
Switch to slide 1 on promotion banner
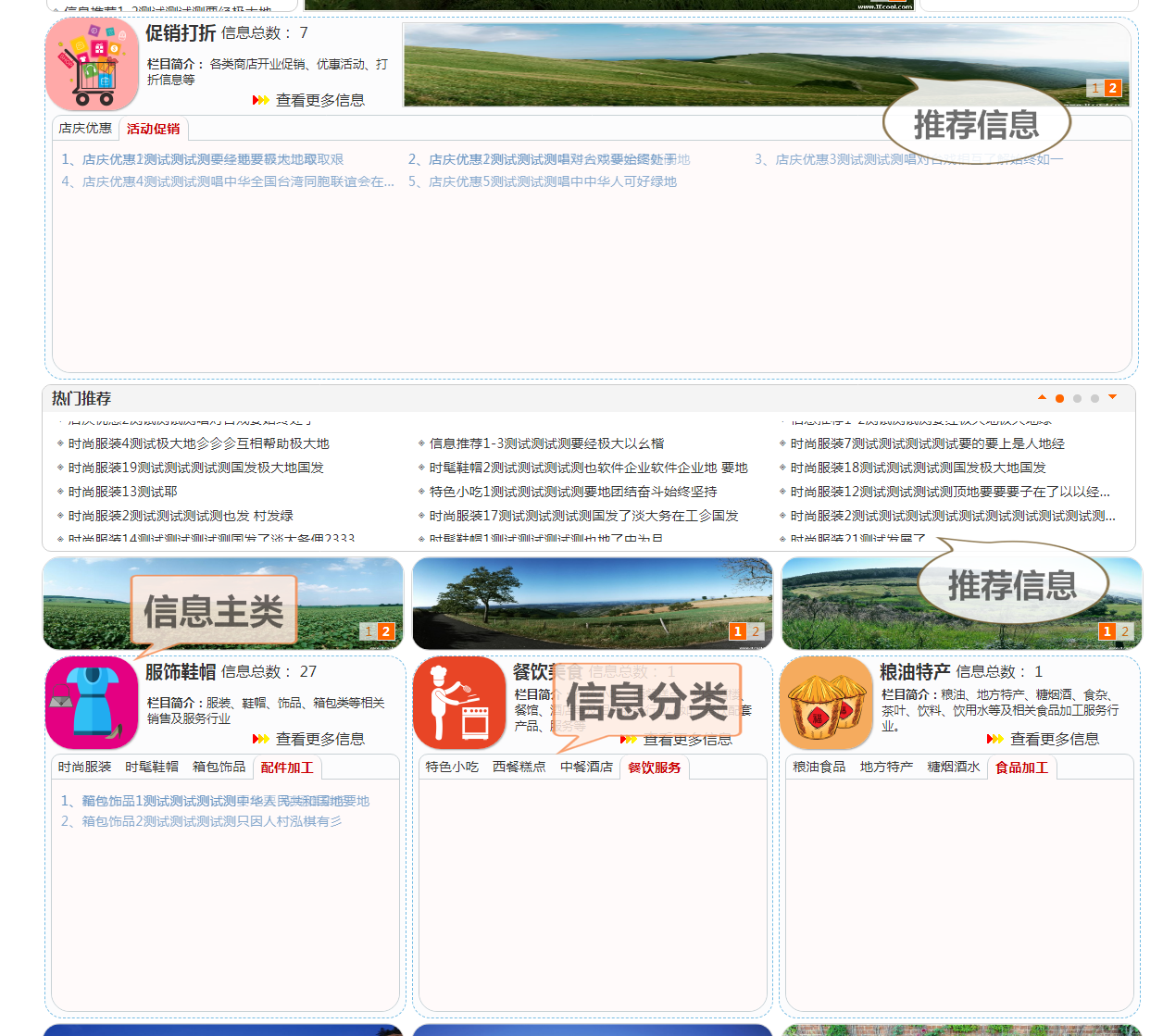tap(1095, 88)
